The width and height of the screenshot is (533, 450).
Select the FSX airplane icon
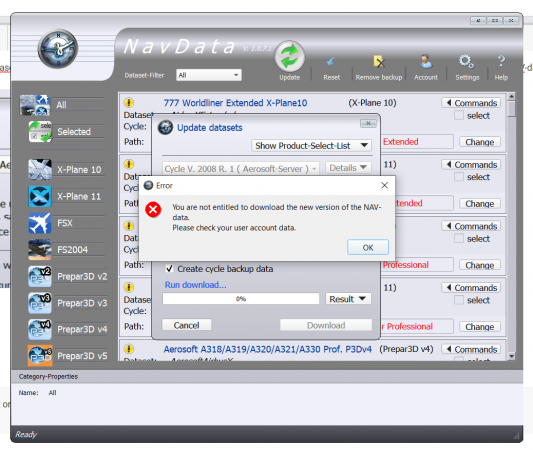[40, 223]
